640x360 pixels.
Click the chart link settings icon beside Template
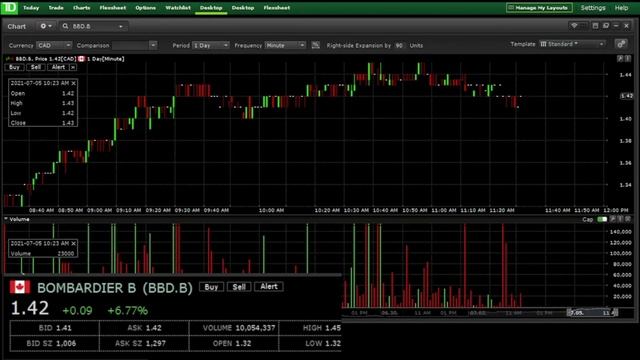[x=621, y=44]
